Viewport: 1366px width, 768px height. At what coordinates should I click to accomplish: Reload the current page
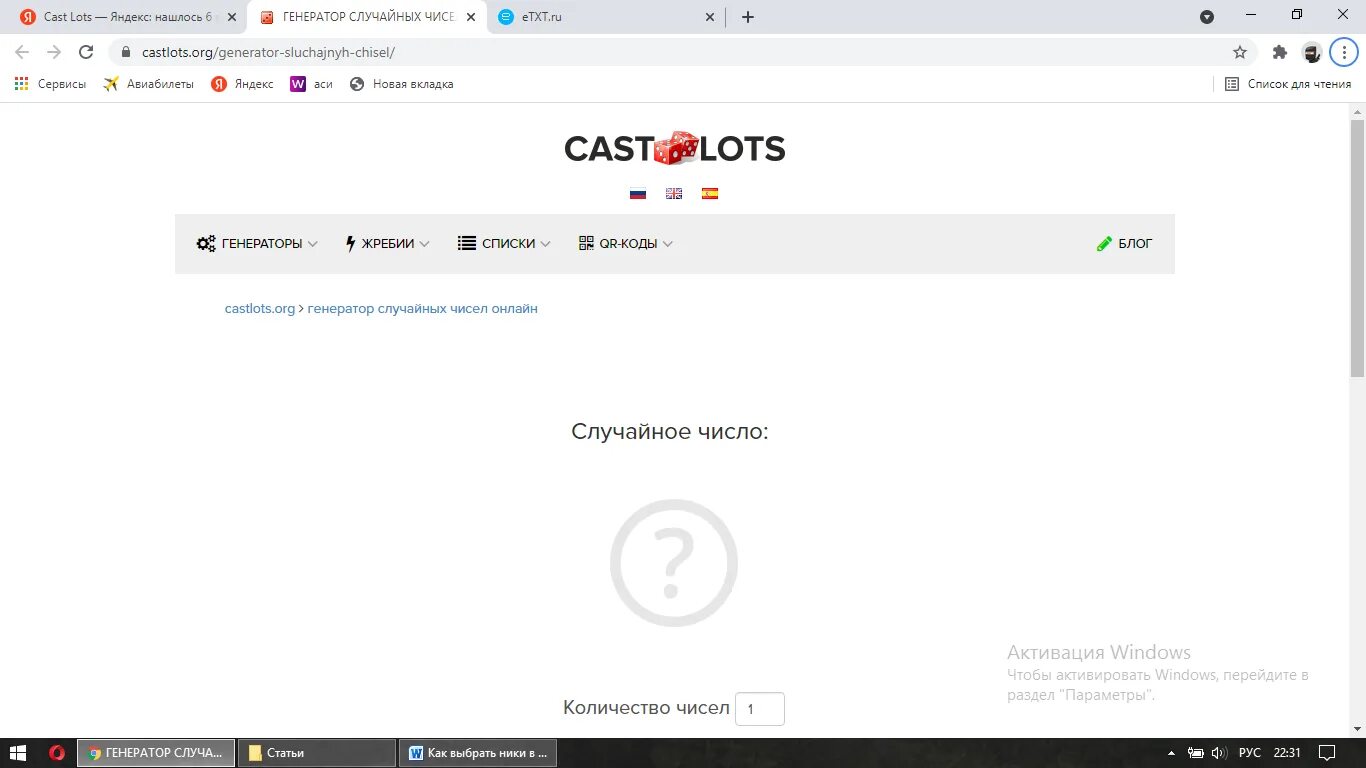[86, 52]
